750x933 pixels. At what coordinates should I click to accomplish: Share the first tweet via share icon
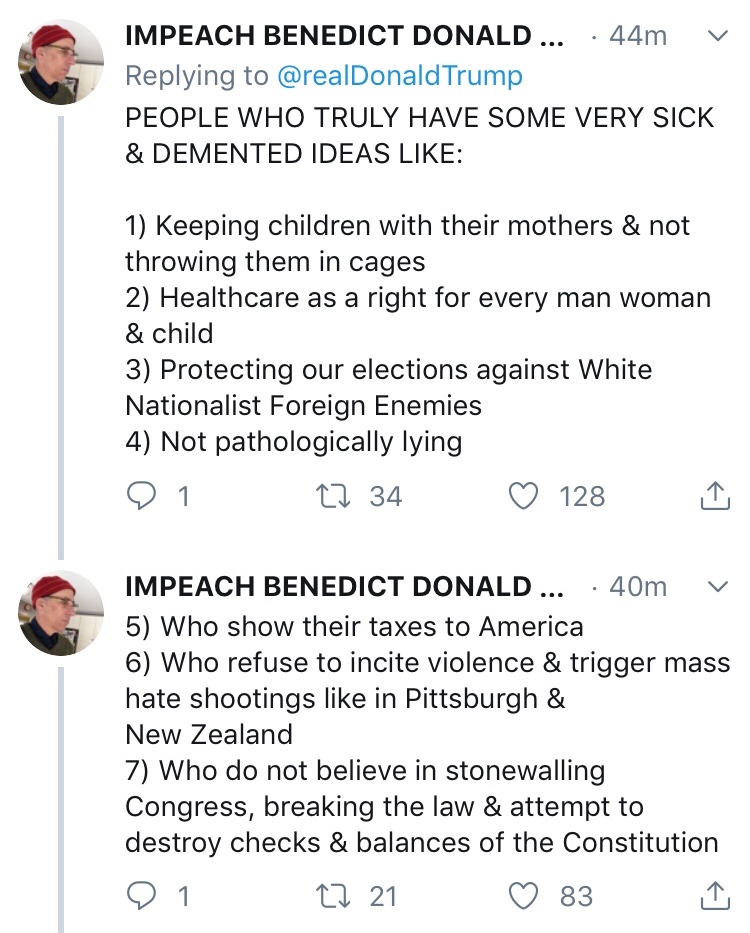coord(714,496)
